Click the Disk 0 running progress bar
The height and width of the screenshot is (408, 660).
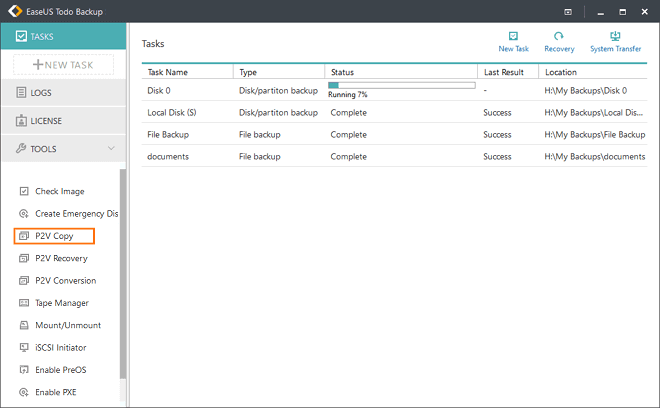click(401, 86)
